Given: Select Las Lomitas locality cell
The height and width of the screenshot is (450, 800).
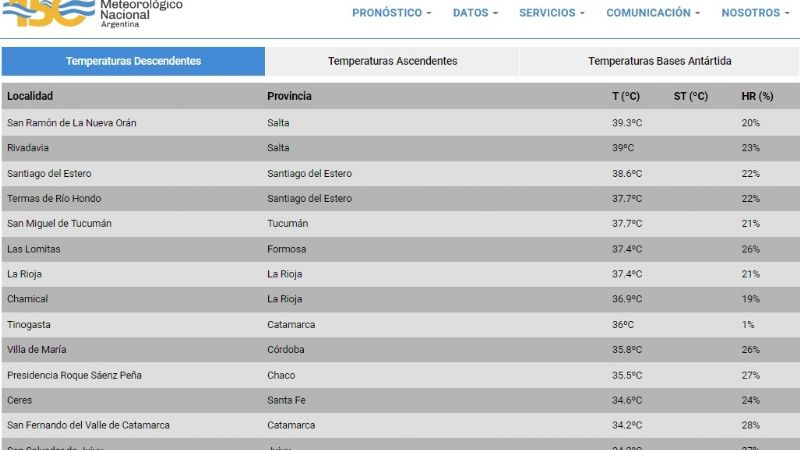Looking at the screenshot, I should click(x=34, y=249).
